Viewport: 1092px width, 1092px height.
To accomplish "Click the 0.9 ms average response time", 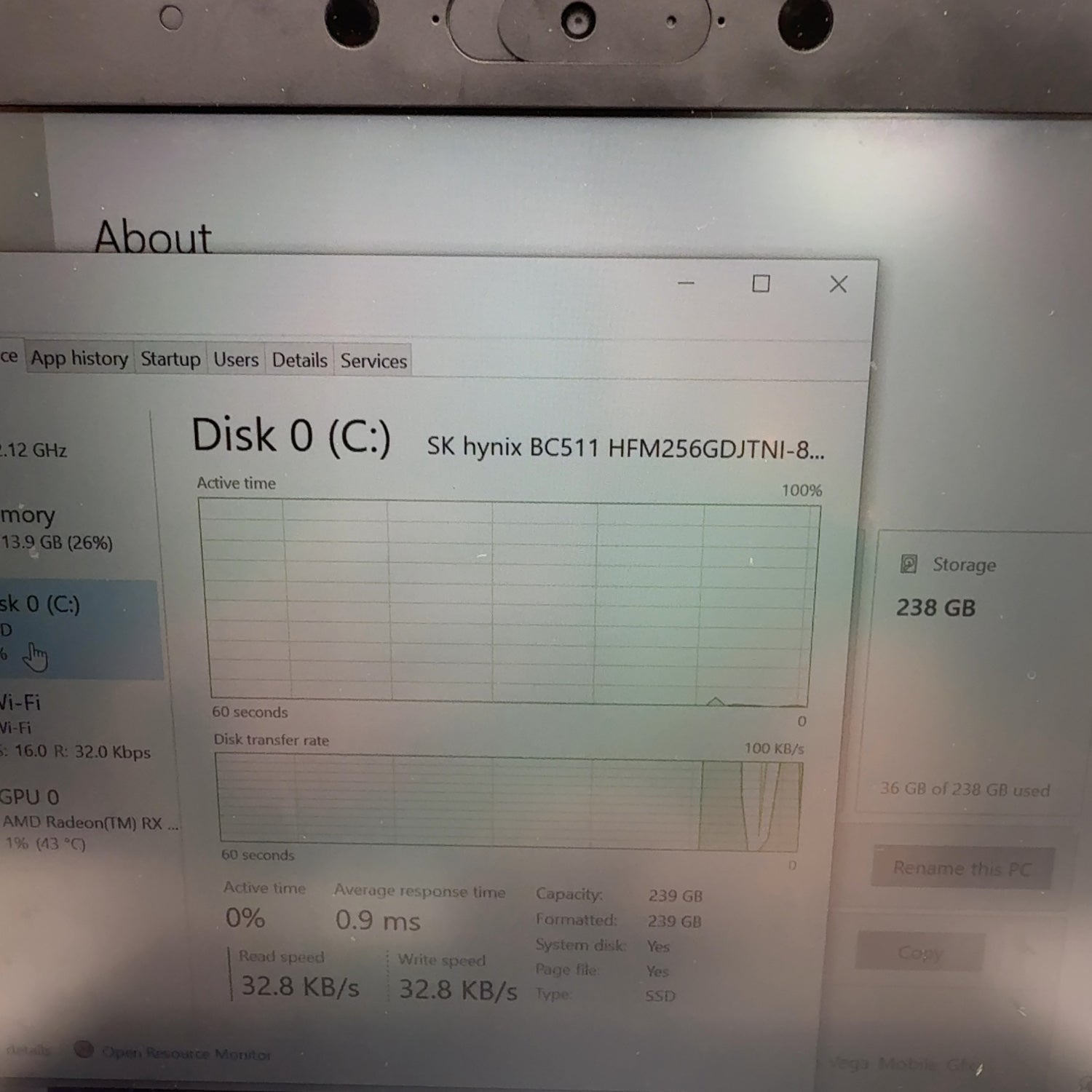I will click(378, 921).
